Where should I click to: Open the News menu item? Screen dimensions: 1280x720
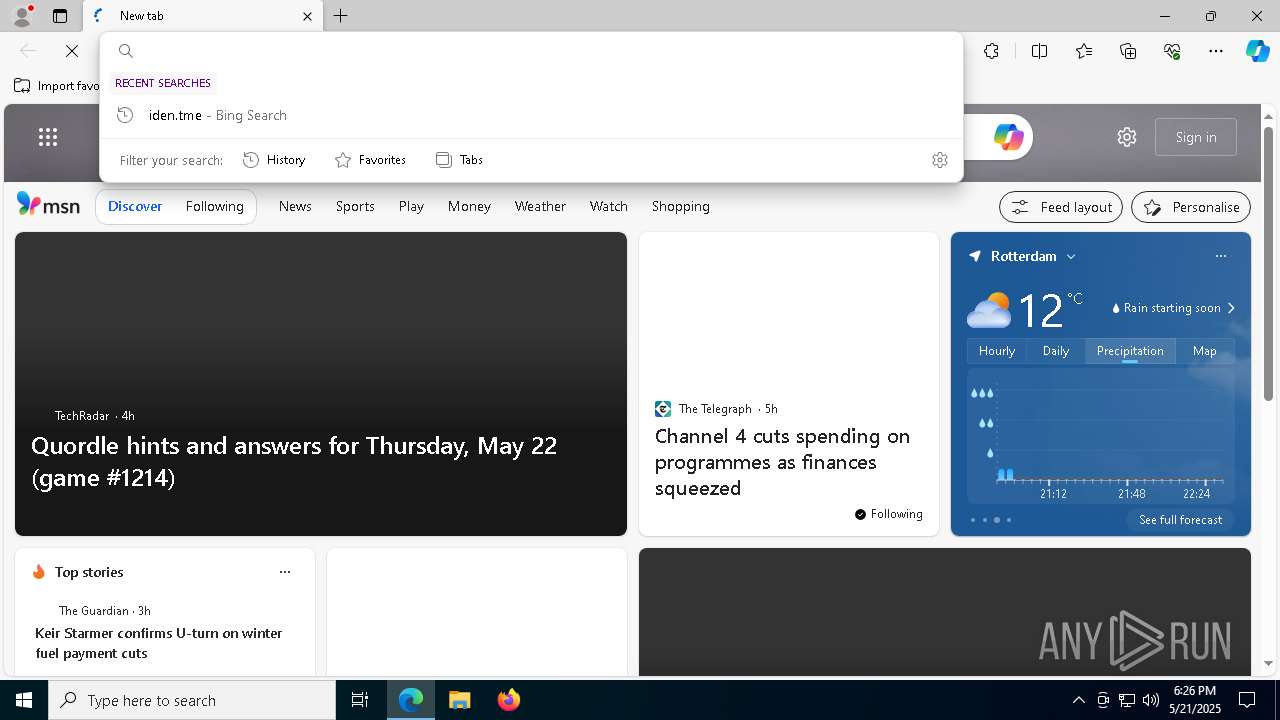coord(295,206)
